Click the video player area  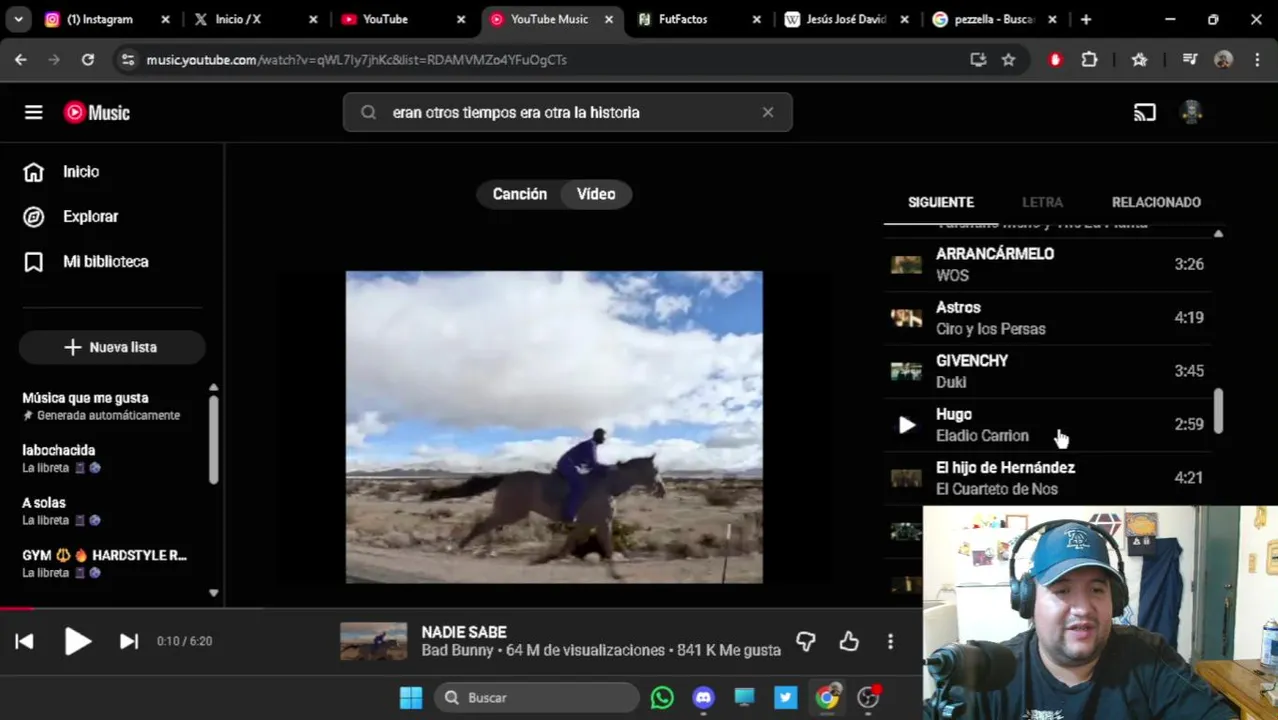point(554,427)
